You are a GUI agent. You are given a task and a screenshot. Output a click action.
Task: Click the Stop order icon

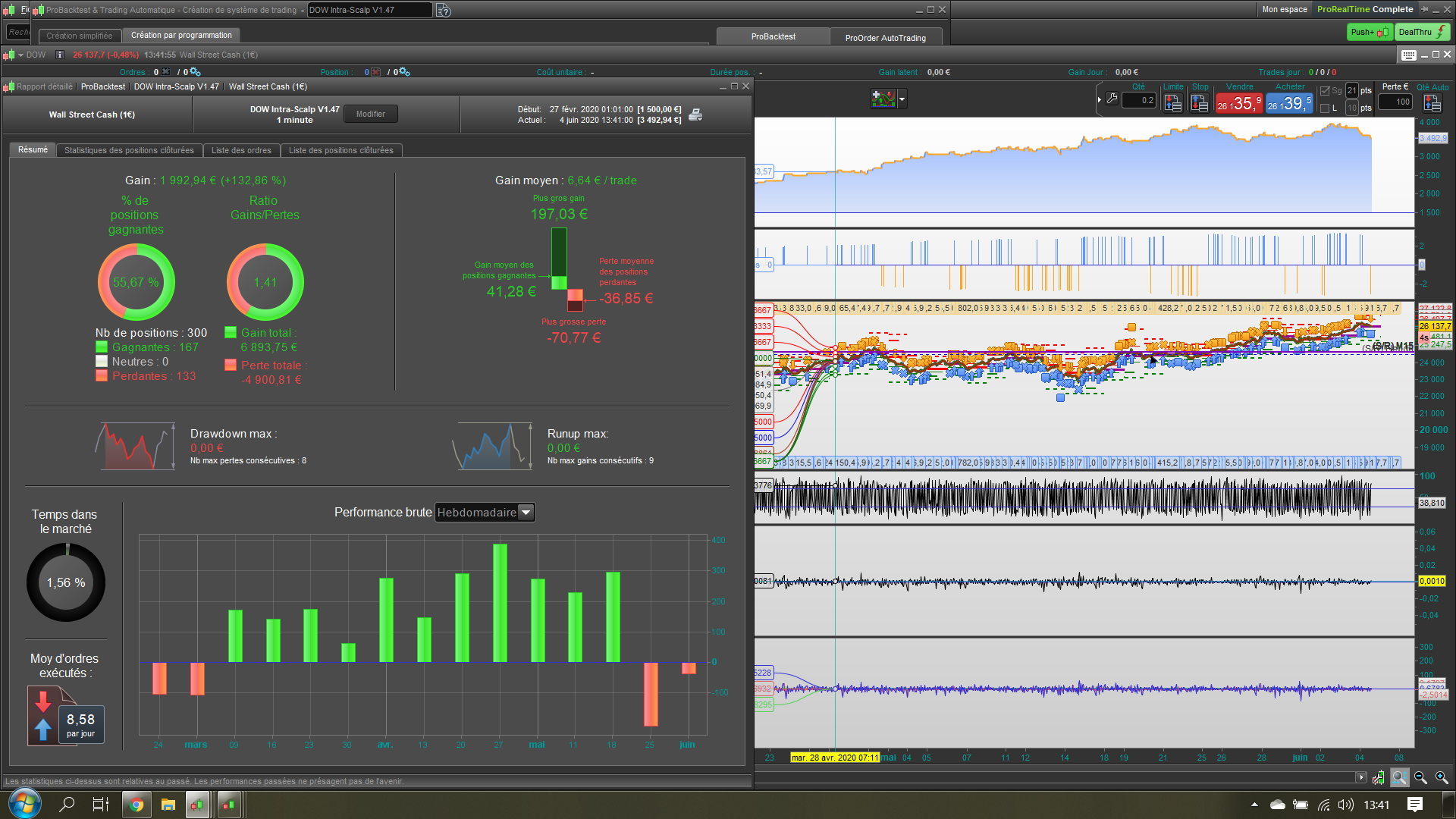[x=1200, y=103]
